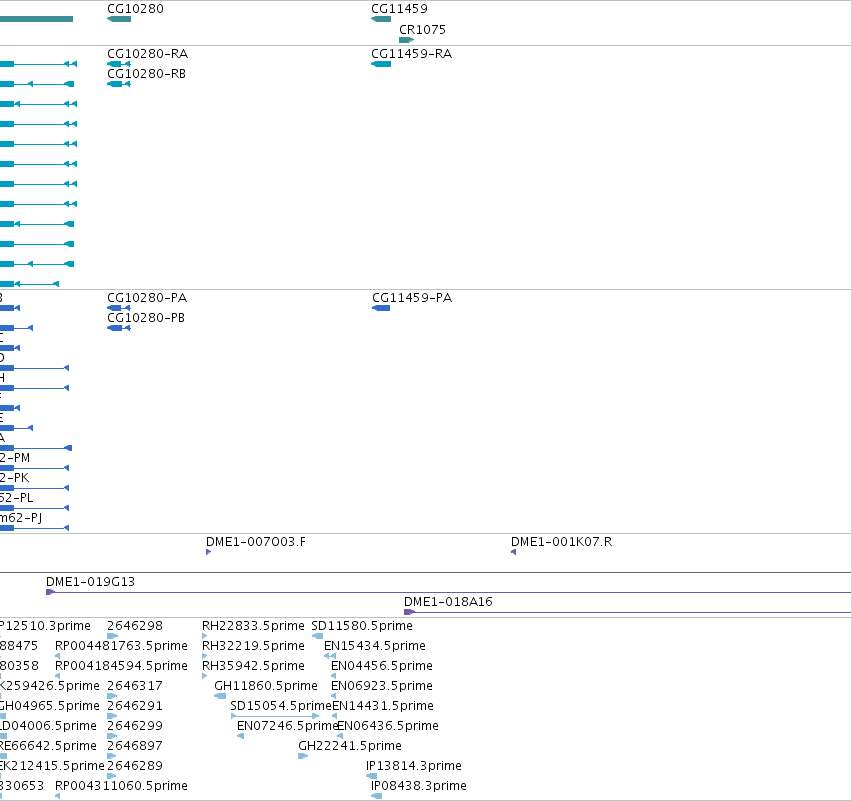851x801 pixels.
Task: Open the CR1075 gene label
Action: coord(422,29)
